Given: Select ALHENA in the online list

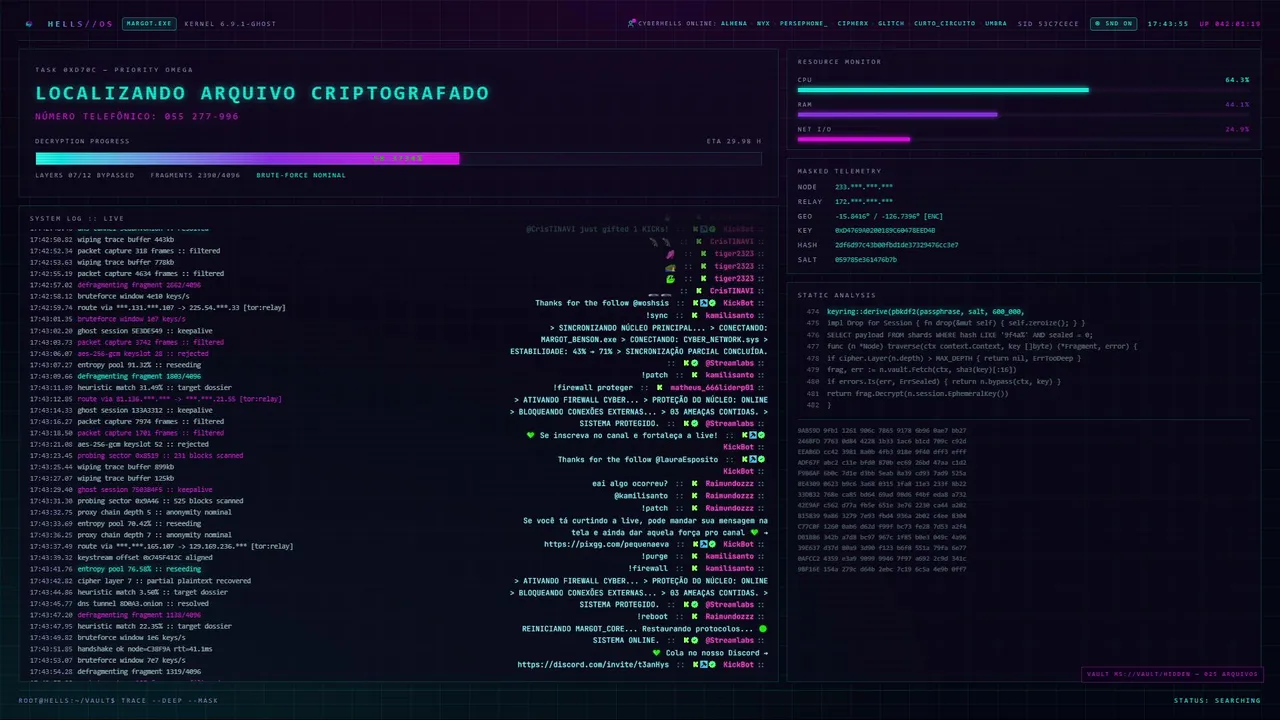Looking at the screenshot, I should 734,23.
